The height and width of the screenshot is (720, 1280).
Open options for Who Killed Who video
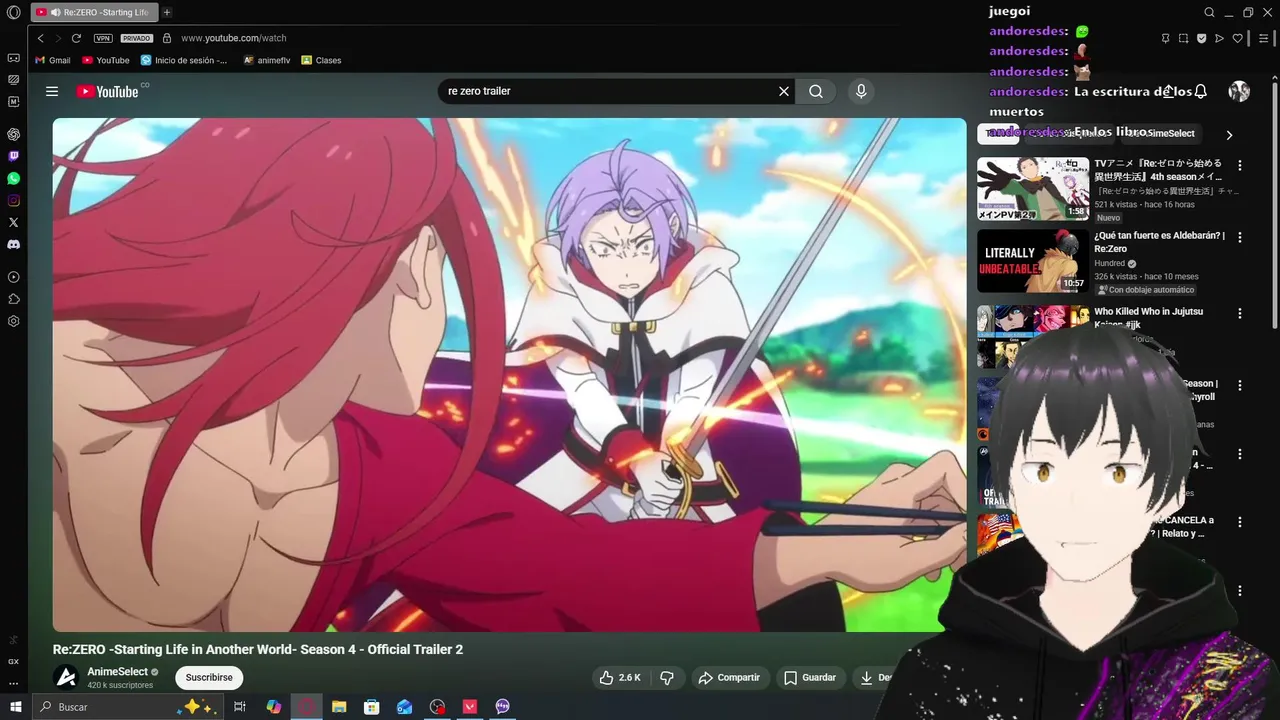tap(1240, 313)
